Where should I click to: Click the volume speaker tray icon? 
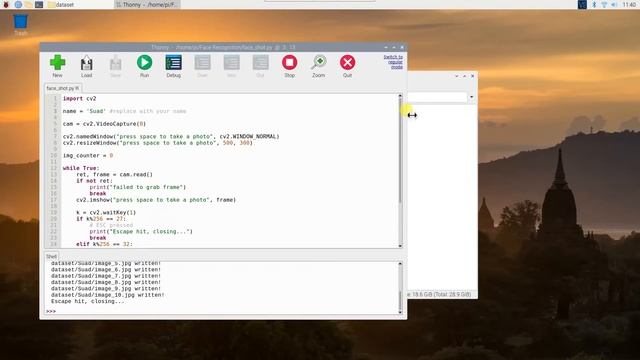point(614,4)
